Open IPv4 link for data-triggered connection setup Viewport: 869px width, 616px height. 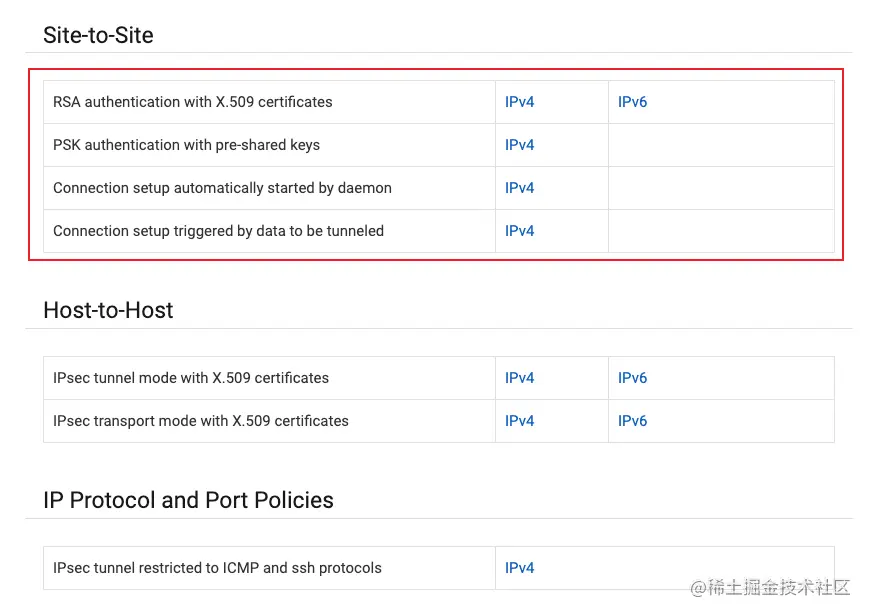pyautogui.click(x=519, y=231)
